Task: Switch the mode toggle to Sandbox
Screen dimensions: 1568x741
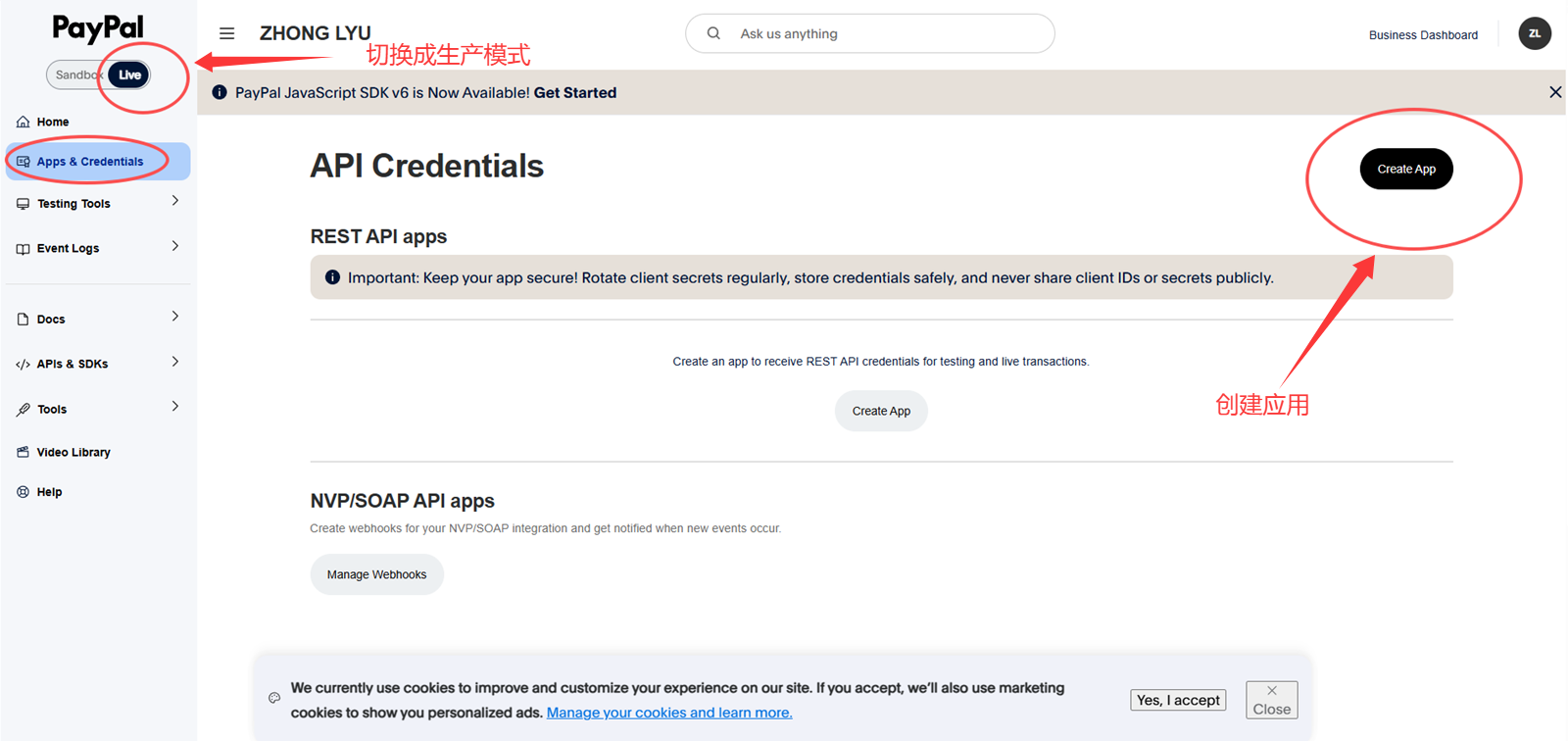Action: coord(77,74)
